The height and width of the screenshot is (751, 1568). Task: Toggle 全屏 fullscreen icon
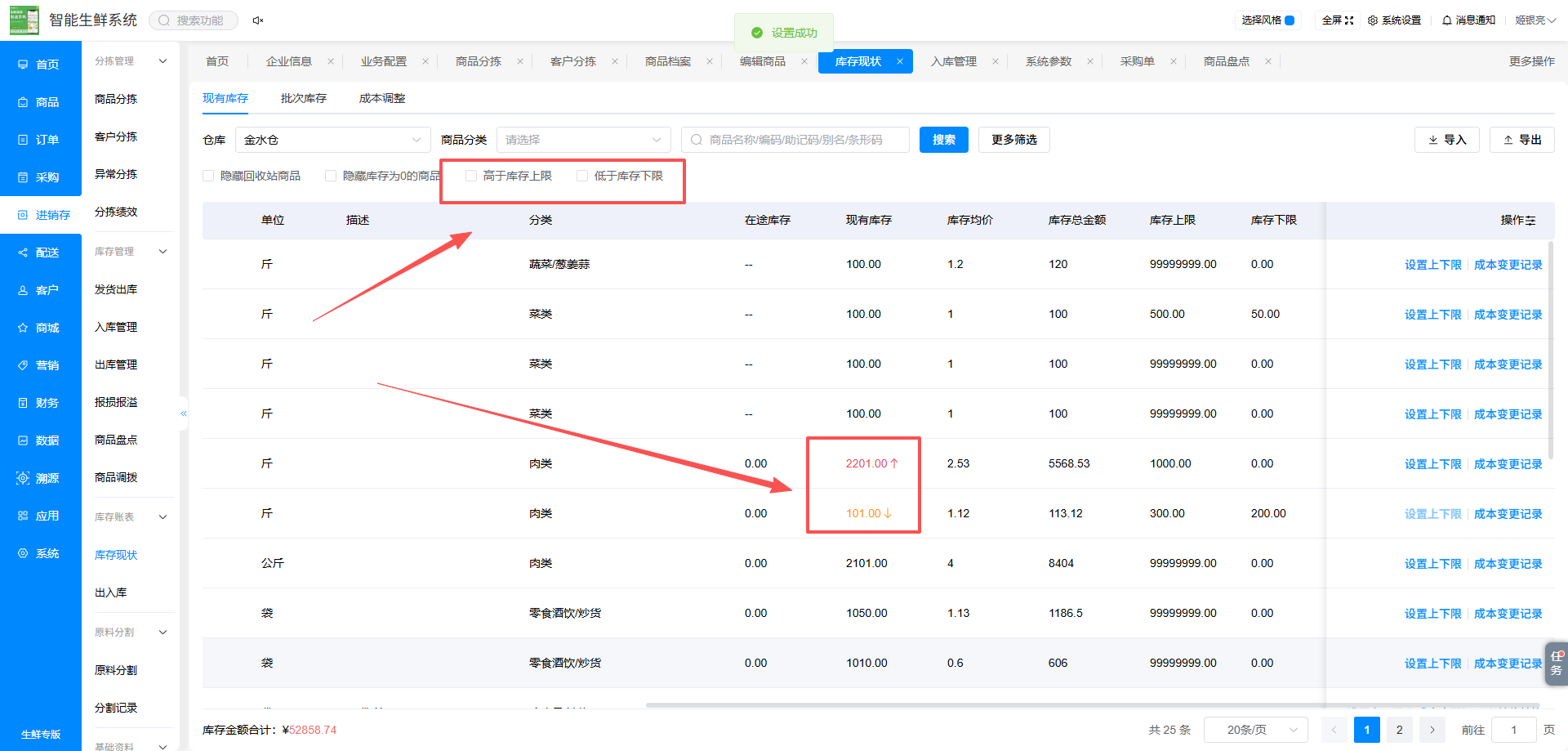coord(1349,20)
